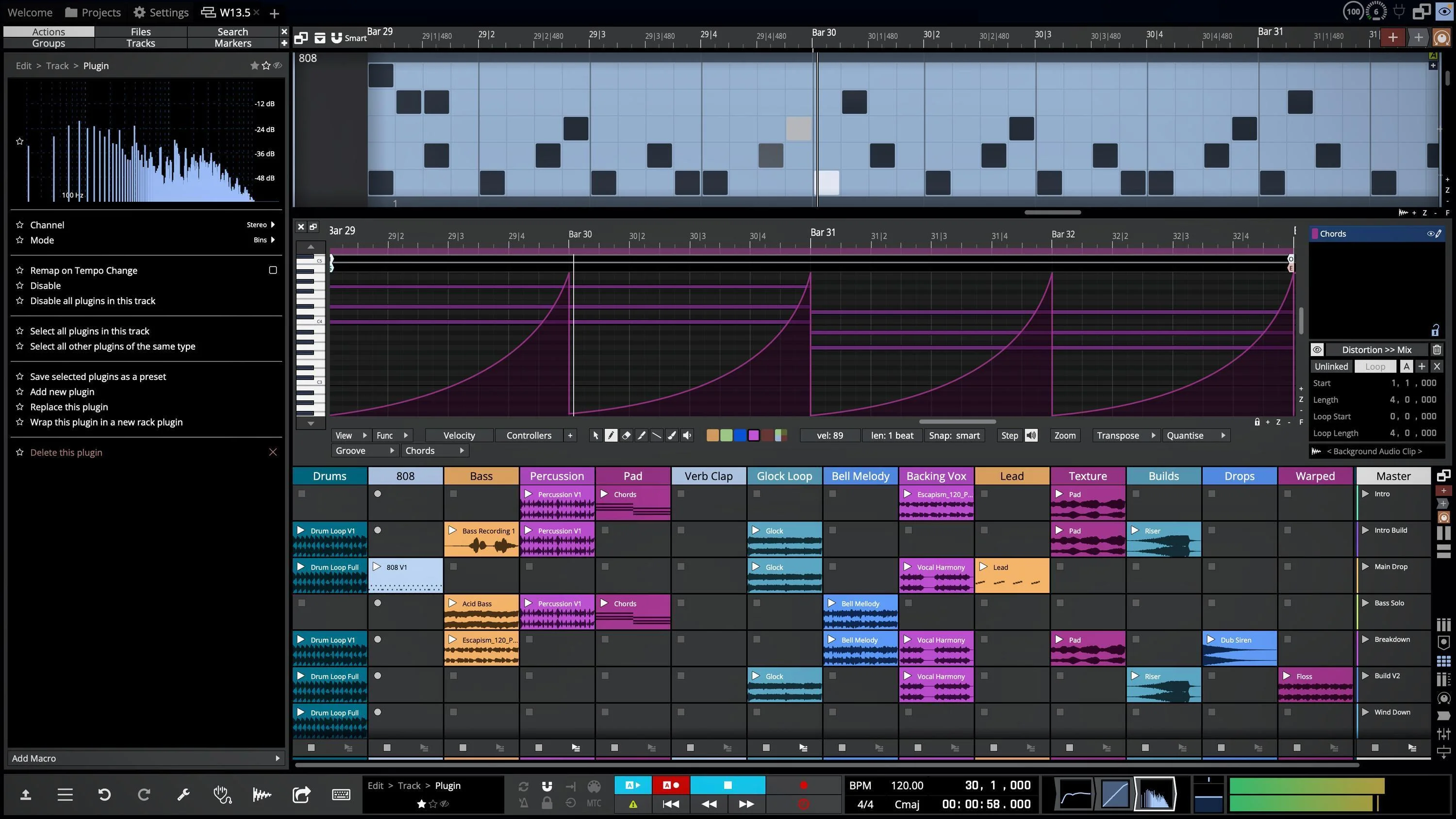This screenshot has width=1456, height=819.
Task: Toggle the metronome click icon in transport
Action: pyautogui.click(x=523, y=803)
